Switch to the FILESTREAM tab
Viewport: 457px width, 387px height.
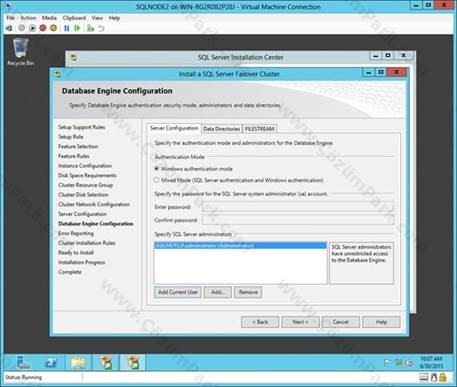pos(259,129)
